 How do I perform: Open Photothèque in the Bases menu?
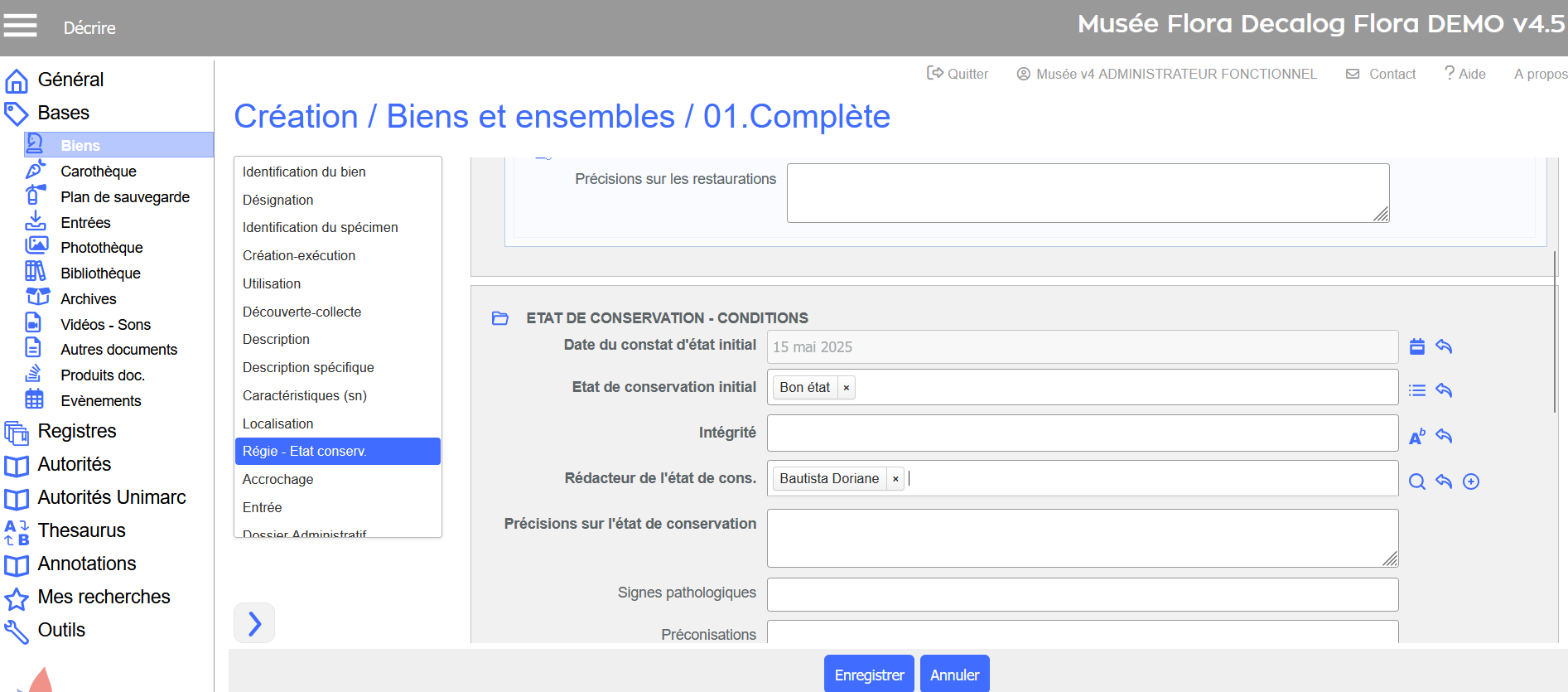102,248
